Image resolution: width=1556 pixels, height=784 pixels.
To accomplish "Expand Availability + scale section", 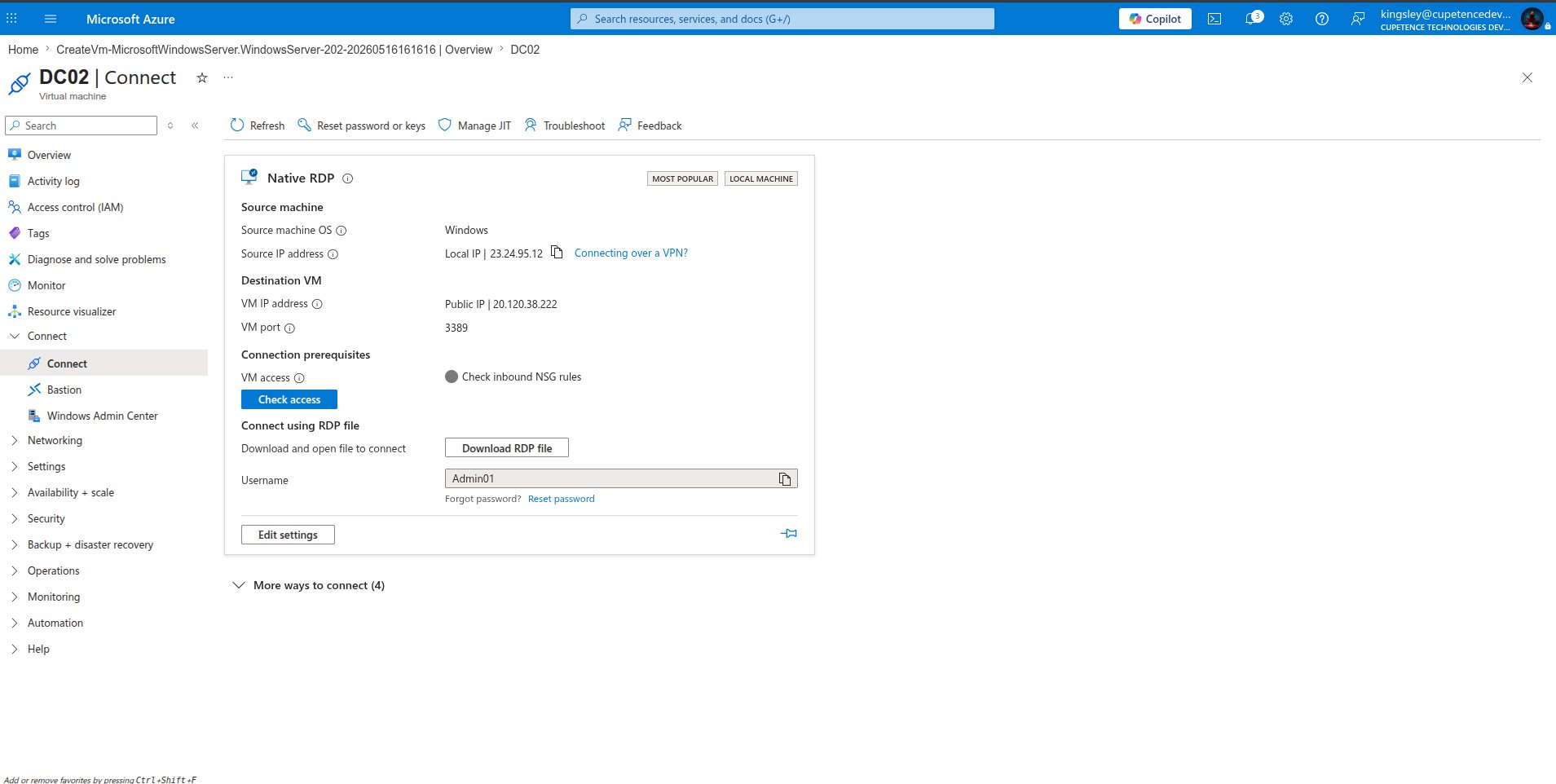I will (x=15, y=492).
